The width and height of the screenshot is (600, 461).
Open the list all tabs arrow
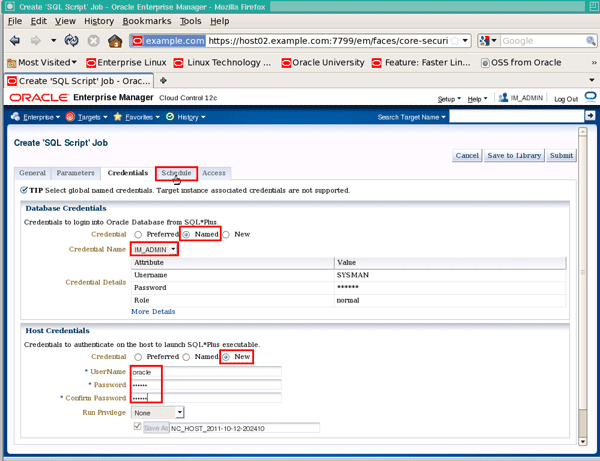click(592, 80)
